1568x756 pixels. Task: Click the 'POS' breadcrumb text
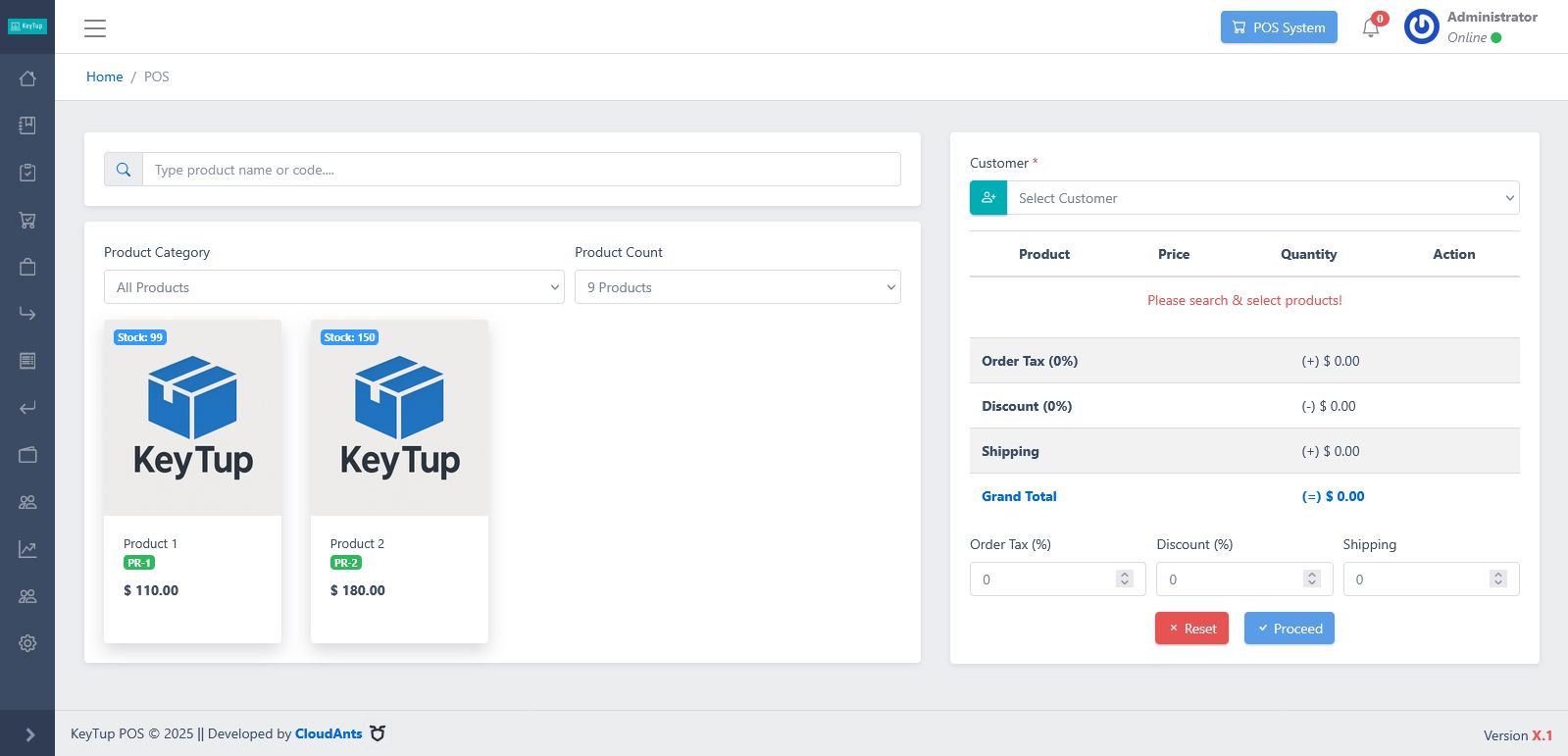pyautogui.click(x=157, y=76)
